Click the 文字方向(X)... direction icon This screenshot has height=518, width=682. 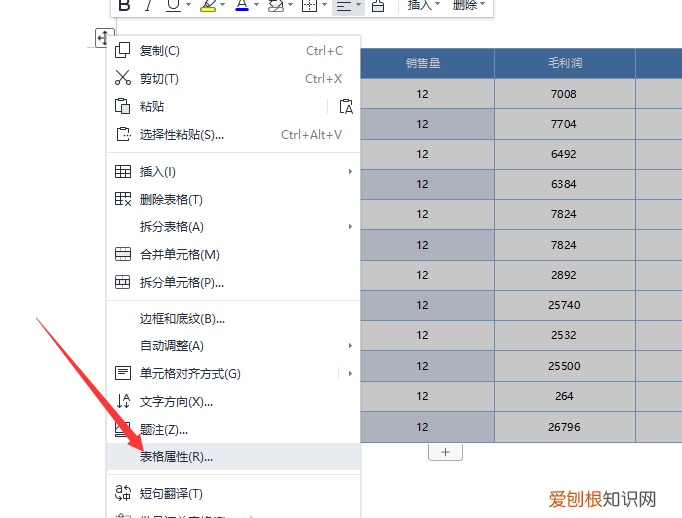coord(123,401)
